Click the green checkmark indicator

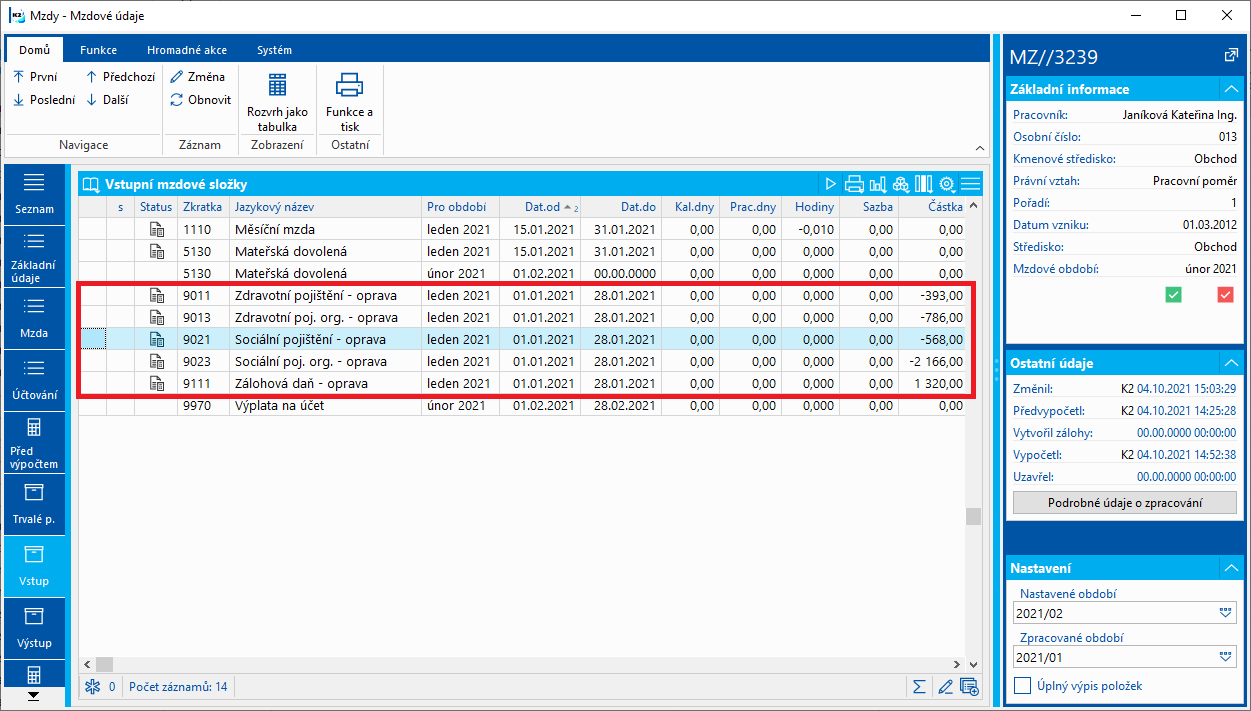(x=1174, y=294)
